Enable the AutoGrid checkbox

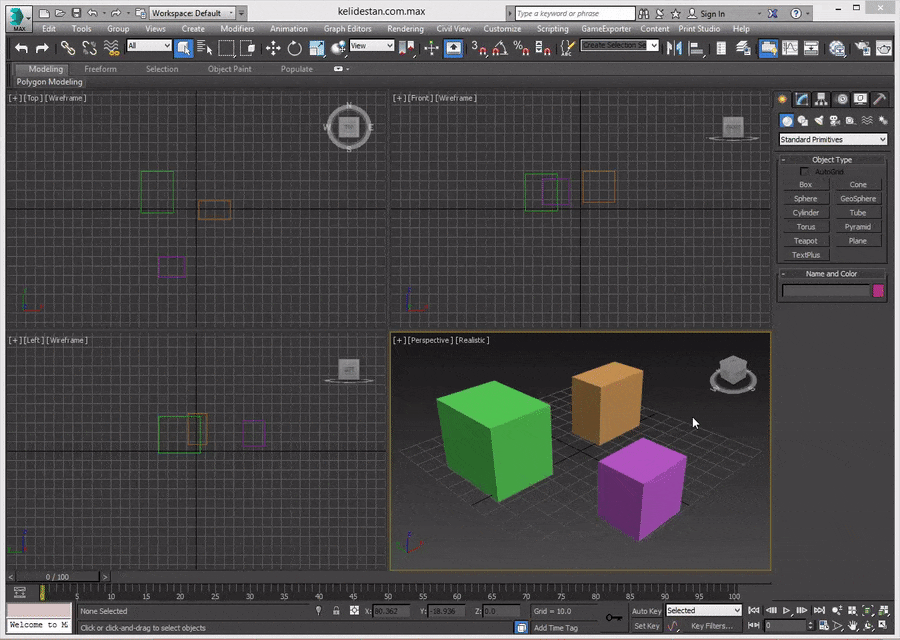(804, 172)
